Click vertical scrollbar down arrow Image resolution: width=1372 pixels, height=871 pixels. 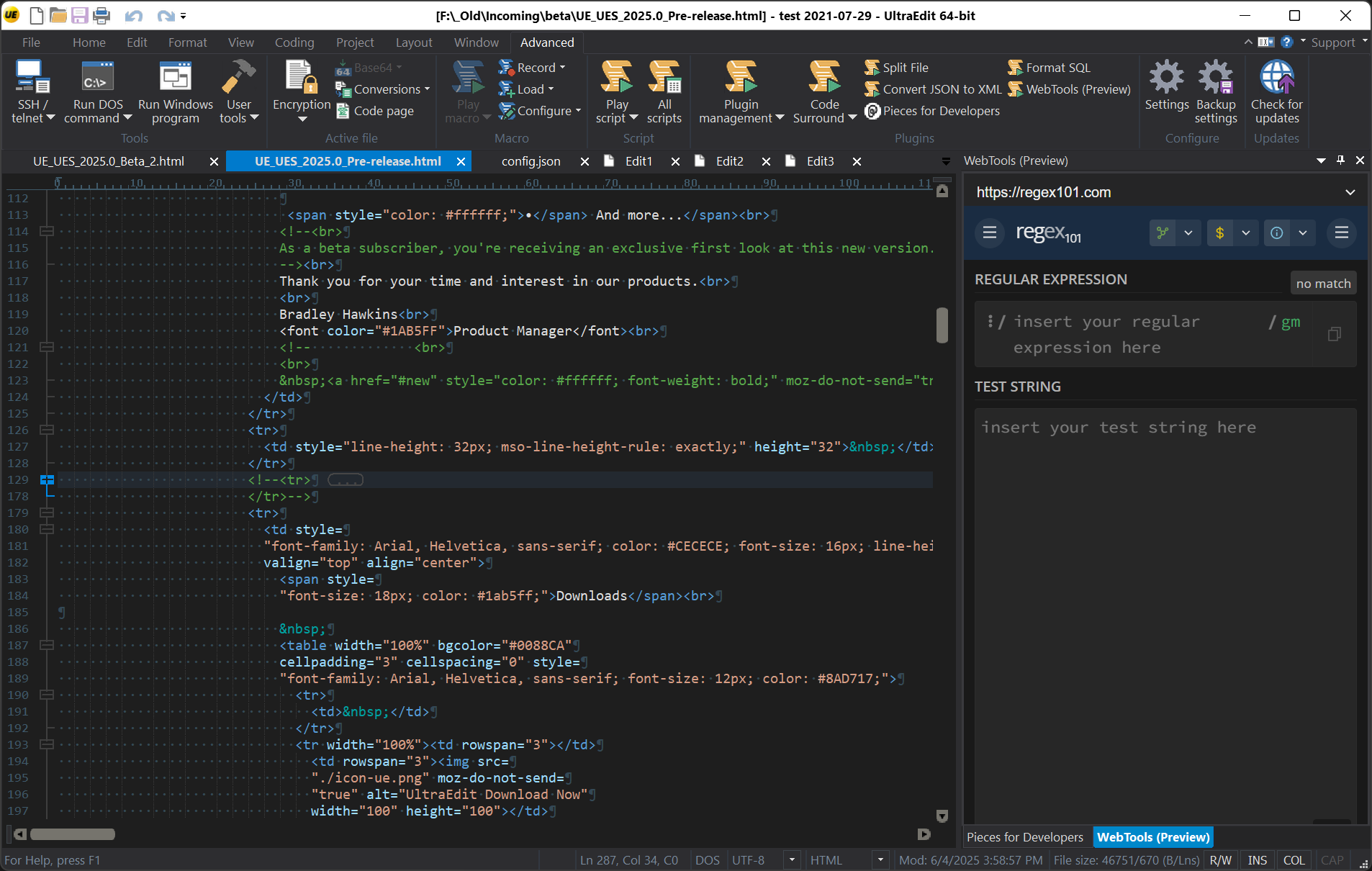(x=942, y=816)
